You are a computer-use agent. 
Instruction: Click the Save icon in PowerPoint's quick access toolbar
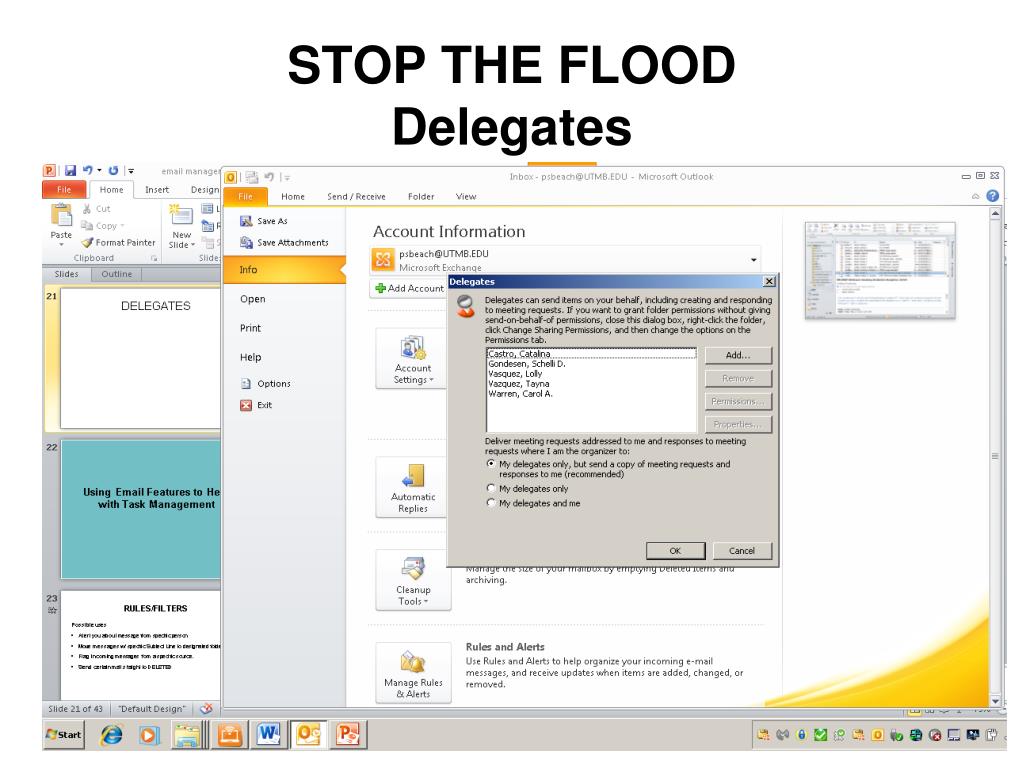click(70, 170)
